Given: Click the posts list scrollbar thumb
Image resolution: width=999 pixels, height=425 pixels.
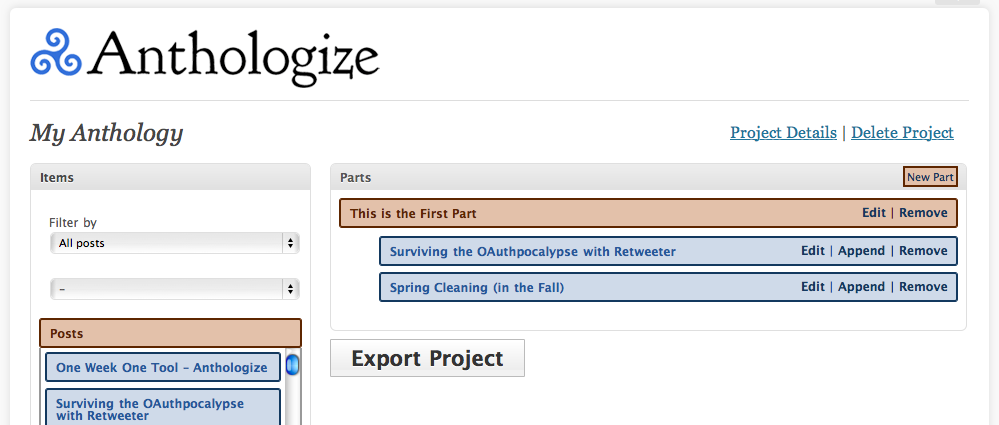Looking at the screenshot, I should coord(292,365).
